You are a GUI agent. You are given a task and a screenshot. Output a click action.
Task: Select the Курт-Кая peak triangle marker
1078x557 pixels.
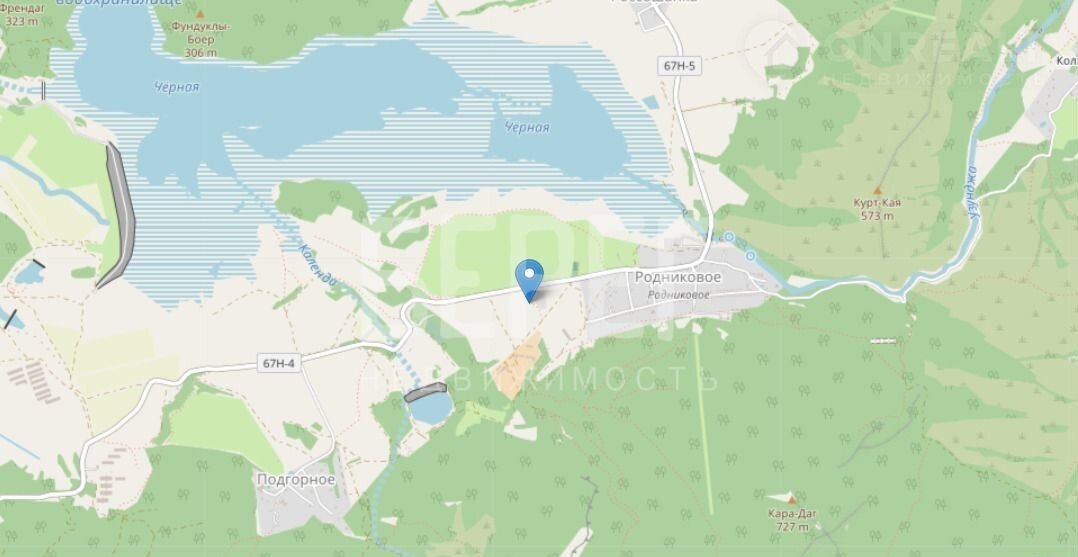pos(877,190)
